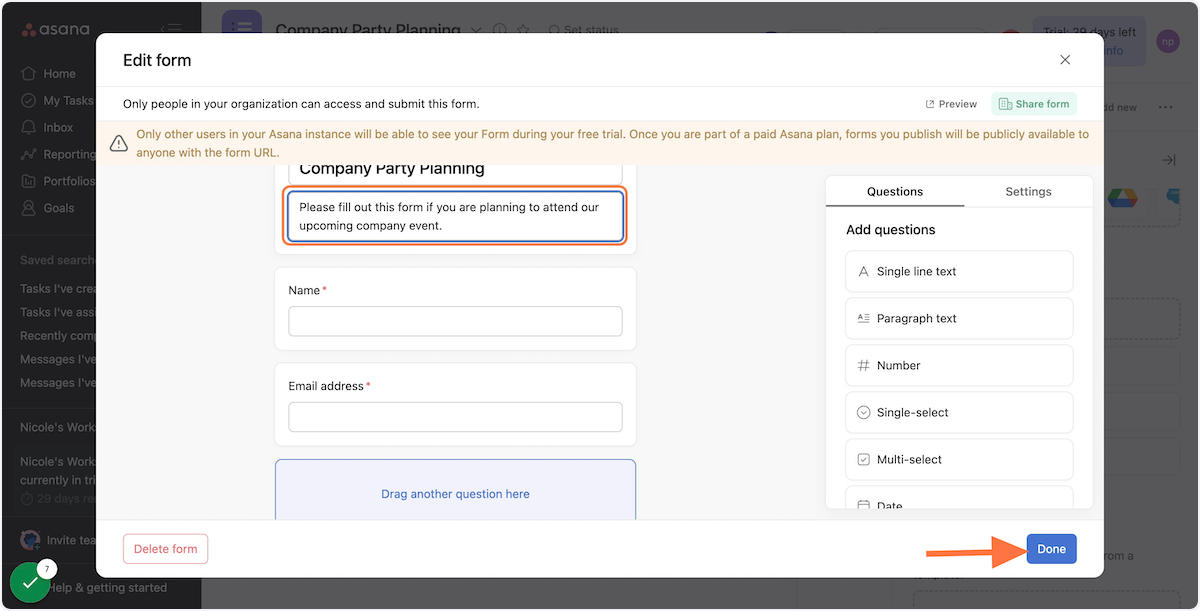Click the My Tasks checkmark icon

28,100
